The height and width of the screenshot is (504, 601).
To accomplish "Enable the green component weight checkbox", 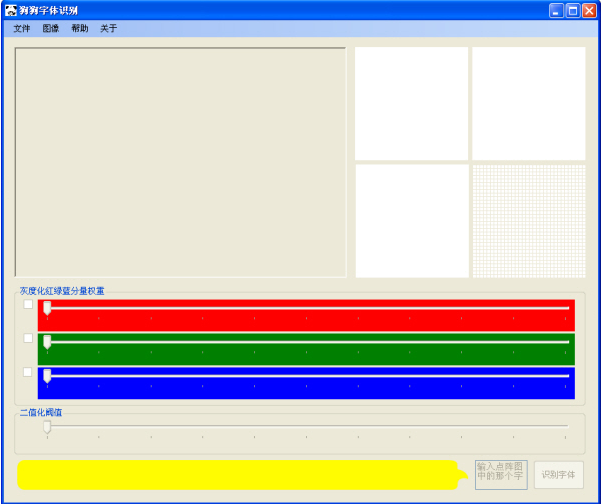I will tap(28, 338).
